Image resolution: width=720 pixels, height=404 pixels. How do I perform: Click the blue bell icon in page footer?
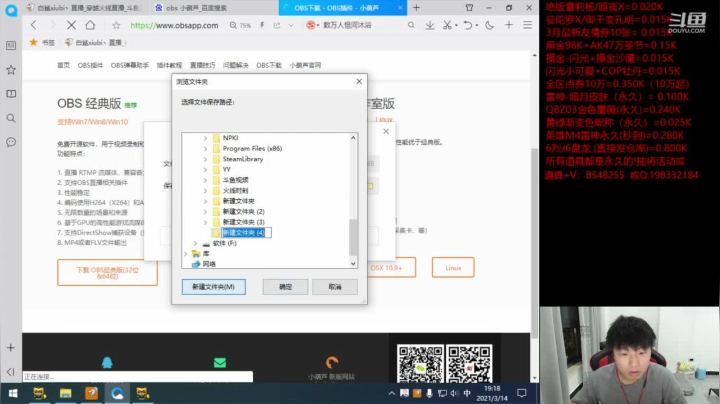[107, 363]
